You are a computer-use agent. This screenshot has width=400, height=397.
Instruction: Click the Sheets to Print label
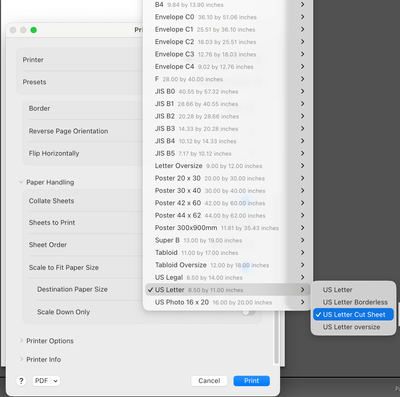click(52, 222)
